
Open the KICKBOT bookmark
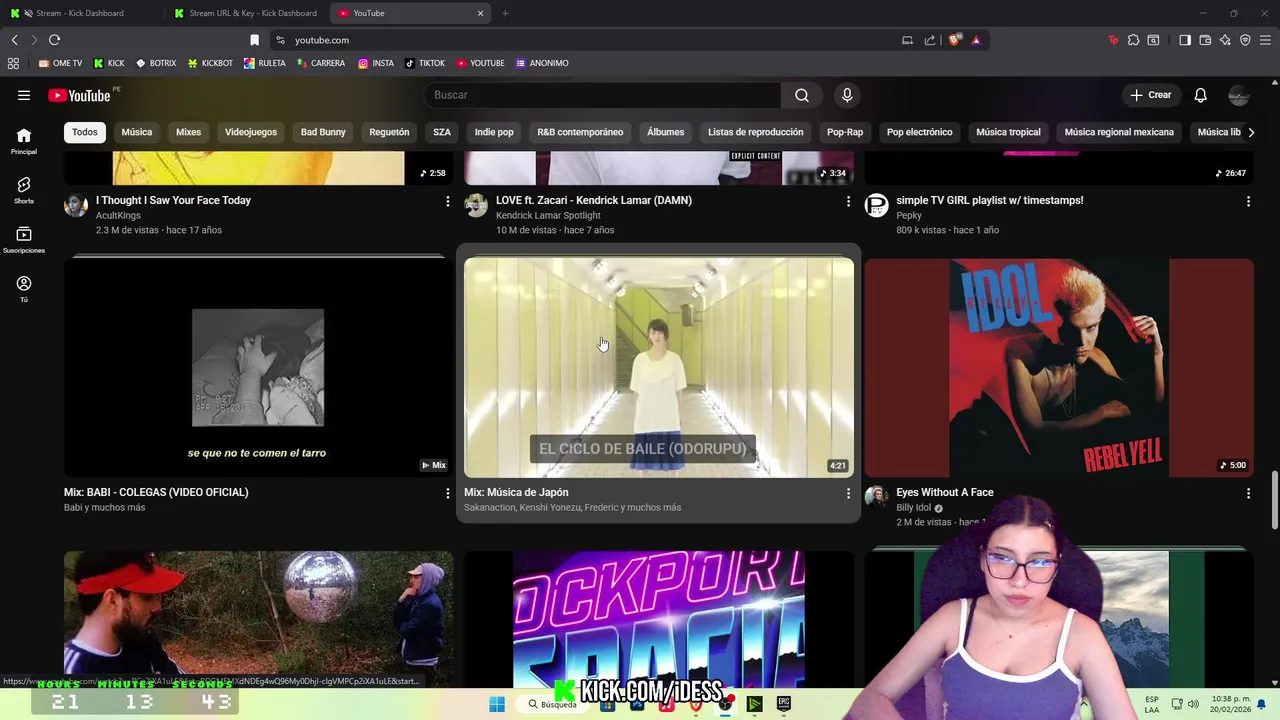(x=210, y=63)
